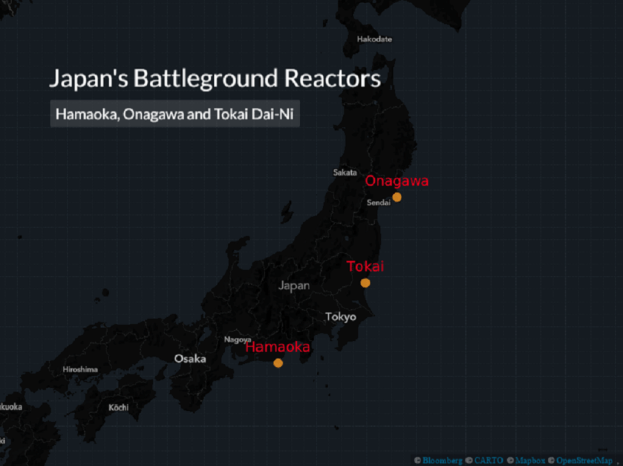Click the Tokyo city label
The height and width of the screenshot is (466, 623).
(340, 317)
